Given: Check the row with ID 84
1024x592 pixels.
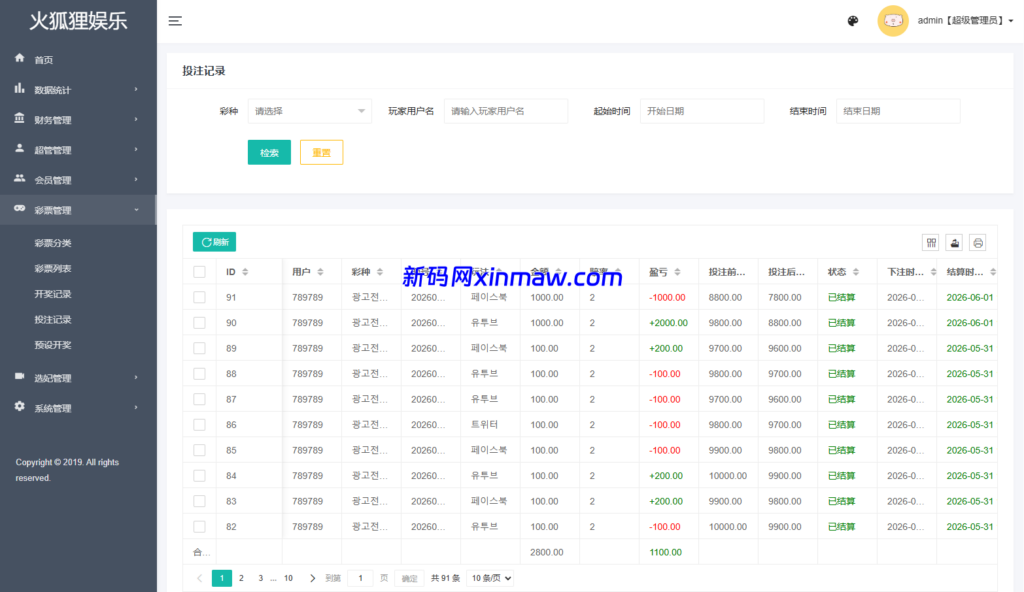Looking at the screenshot, I should click(x=199, y=476).
